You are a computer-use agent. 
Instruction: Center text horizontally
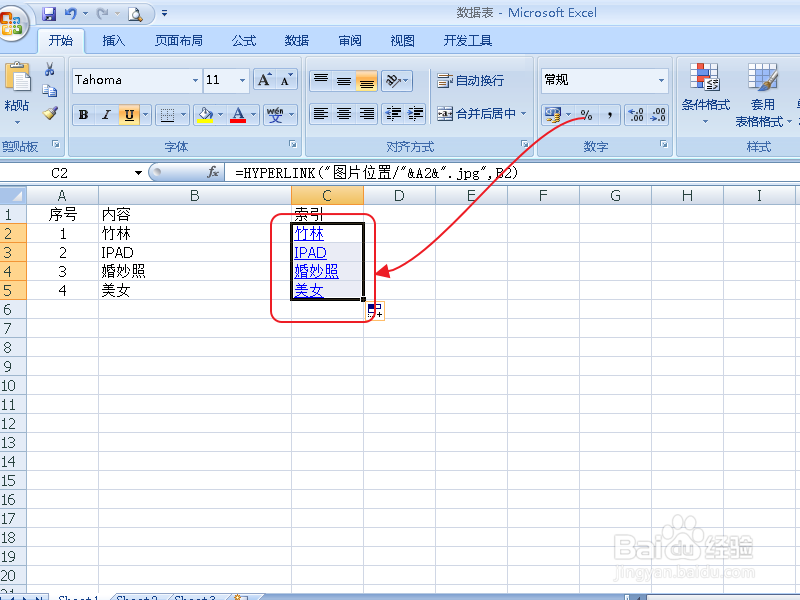pos(344,113)
